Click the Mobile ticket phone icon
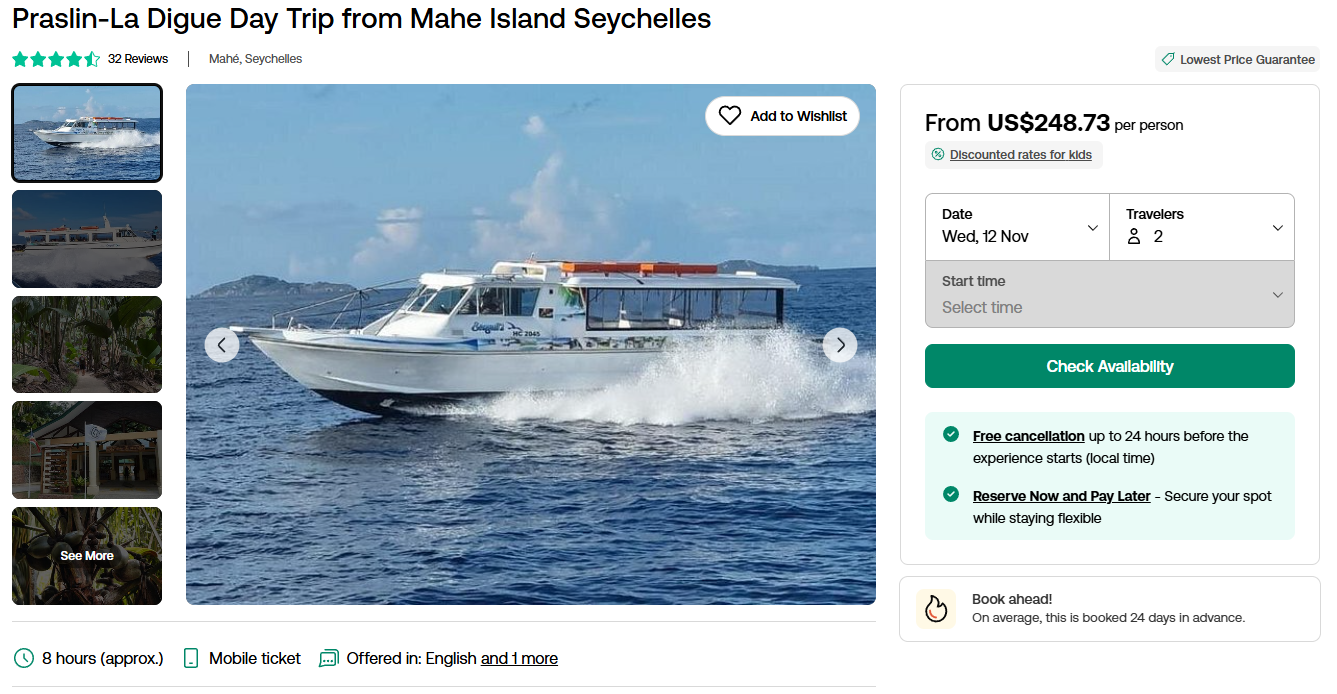Viewport: 1337px width, 694px height. pyautogui.click(x=191, y=658)
